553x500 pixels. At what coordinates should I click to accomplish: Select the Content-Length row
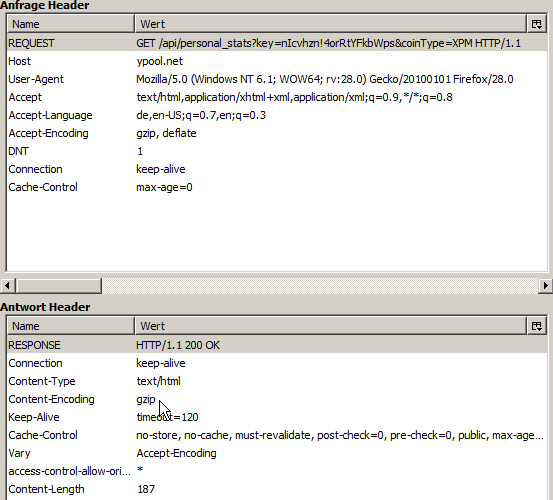pos(277,489)
